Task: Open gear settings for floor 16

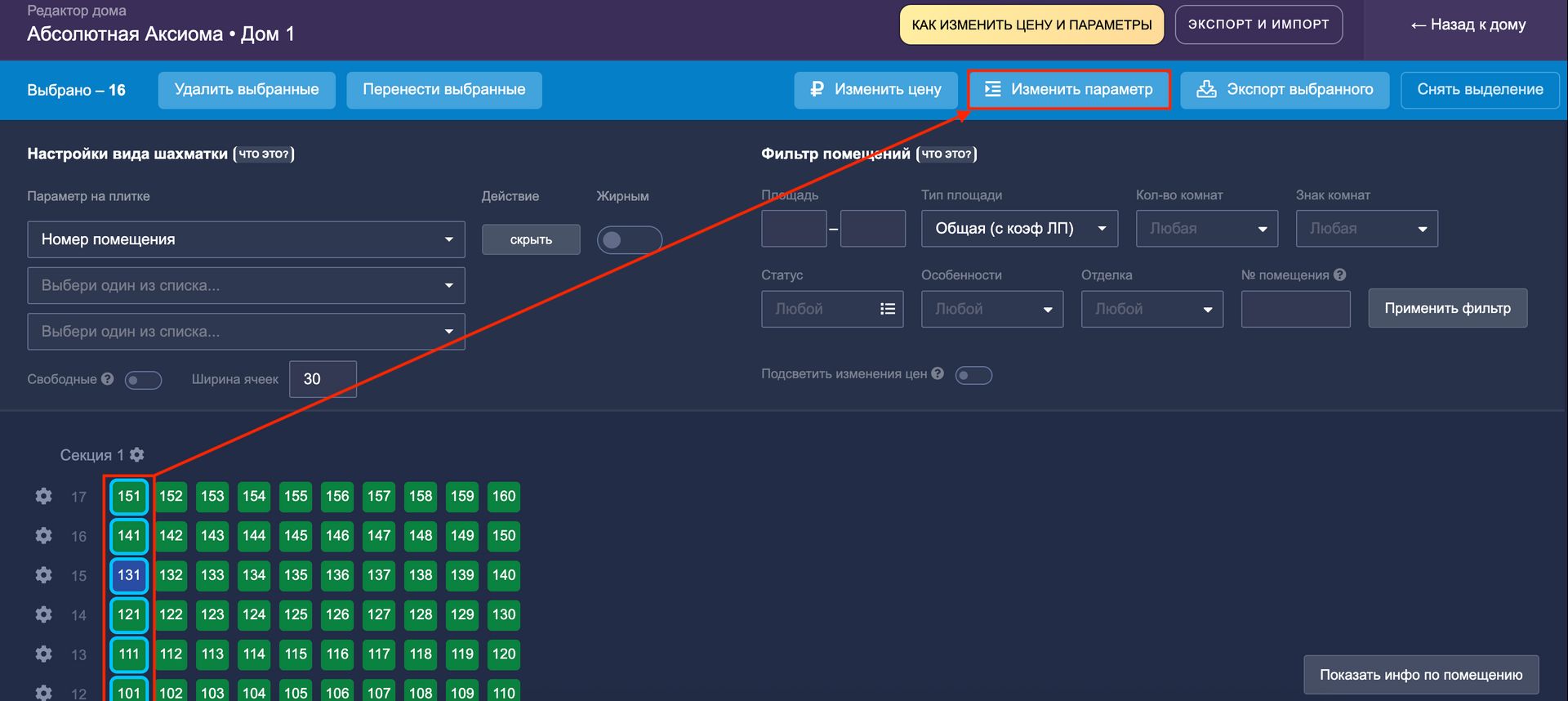Action: (44, 535)
